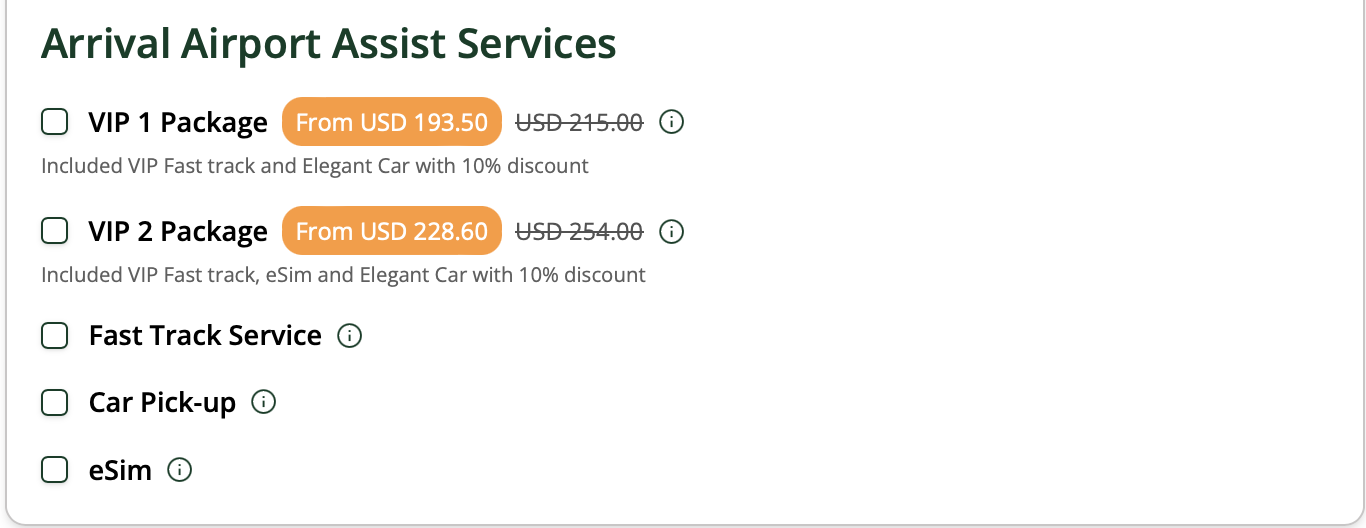Viewport: 1366px width, 528px height.
Task: Click info icon beside VIP 2 Package price
Action: click(x=673, y=232)
